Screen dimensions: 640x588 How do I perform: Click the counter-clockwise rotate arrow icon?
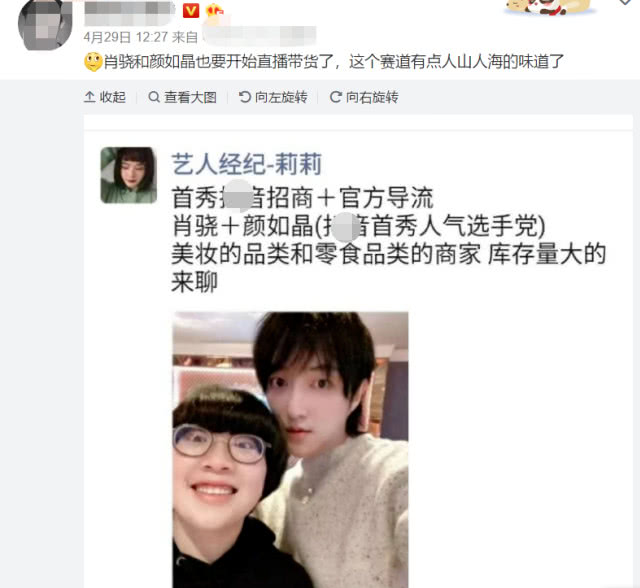click(x=244, y=97)
